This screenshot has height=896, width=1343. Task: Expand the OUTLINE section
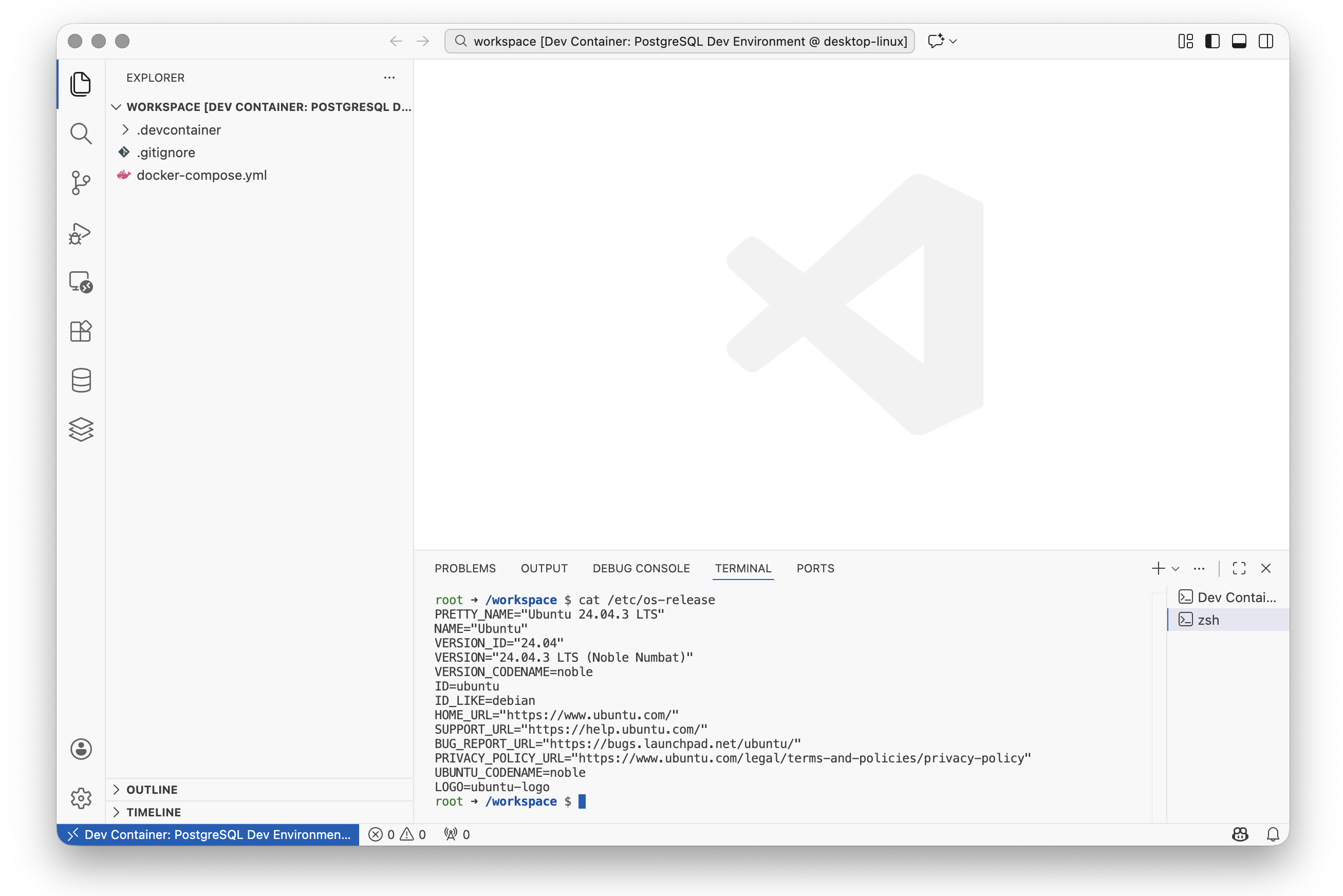click(x=152, y=789)
